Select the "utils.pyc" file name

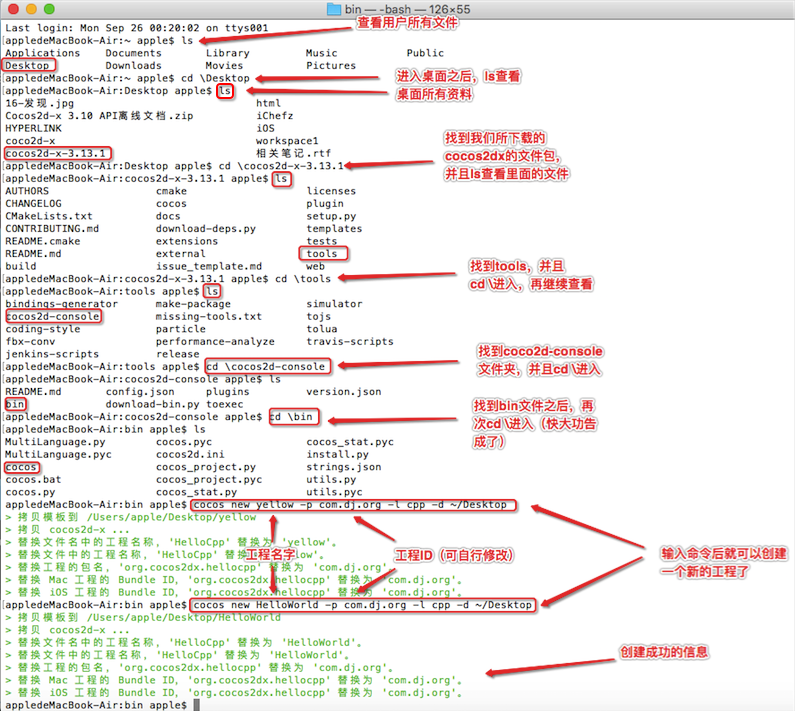[x=334, y=492]
